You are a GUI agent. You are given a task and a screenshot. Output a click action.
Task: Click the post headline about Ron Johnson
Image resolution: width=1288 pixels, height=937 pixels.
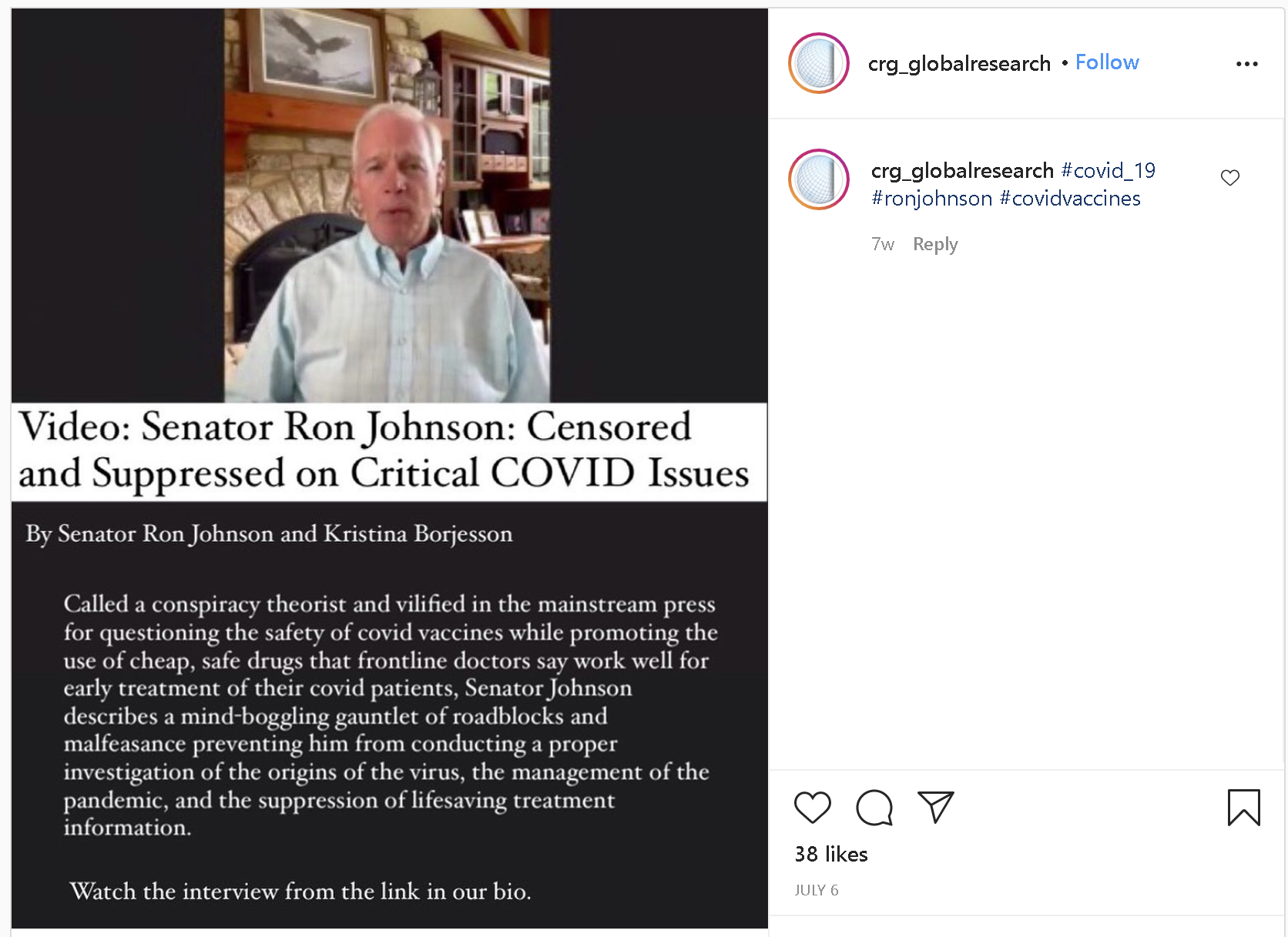(x=384, y=450)
